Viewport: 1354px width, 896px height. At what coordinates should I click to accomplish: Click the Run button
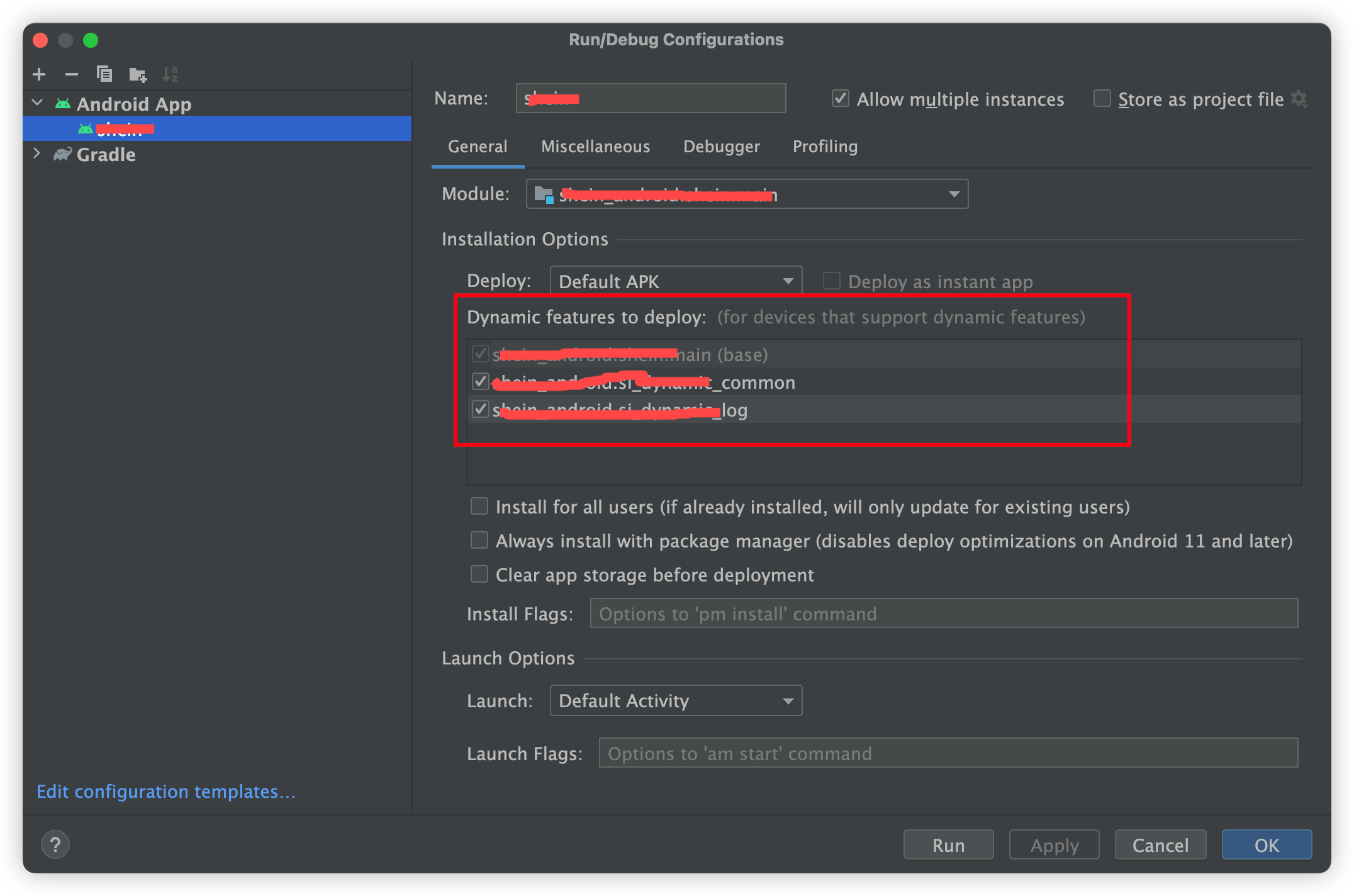click(x=948, y=845)
